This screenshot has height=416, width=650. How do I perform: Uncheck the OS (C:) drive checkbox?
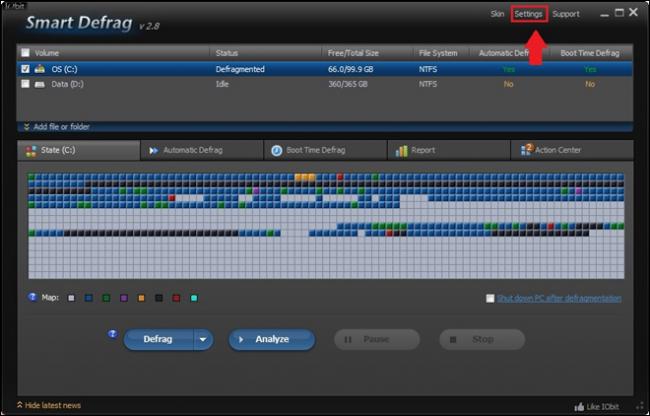[x=25, y=69]
